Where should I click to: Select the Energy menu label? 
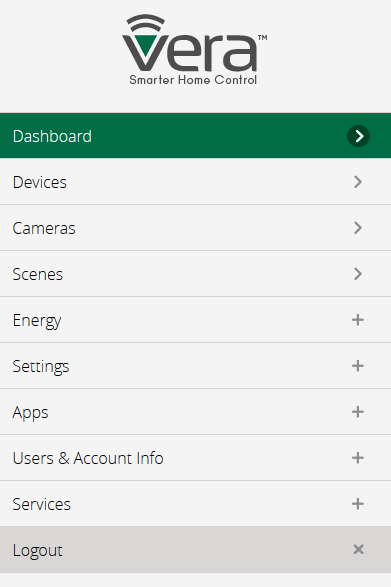tap(37, 321)
